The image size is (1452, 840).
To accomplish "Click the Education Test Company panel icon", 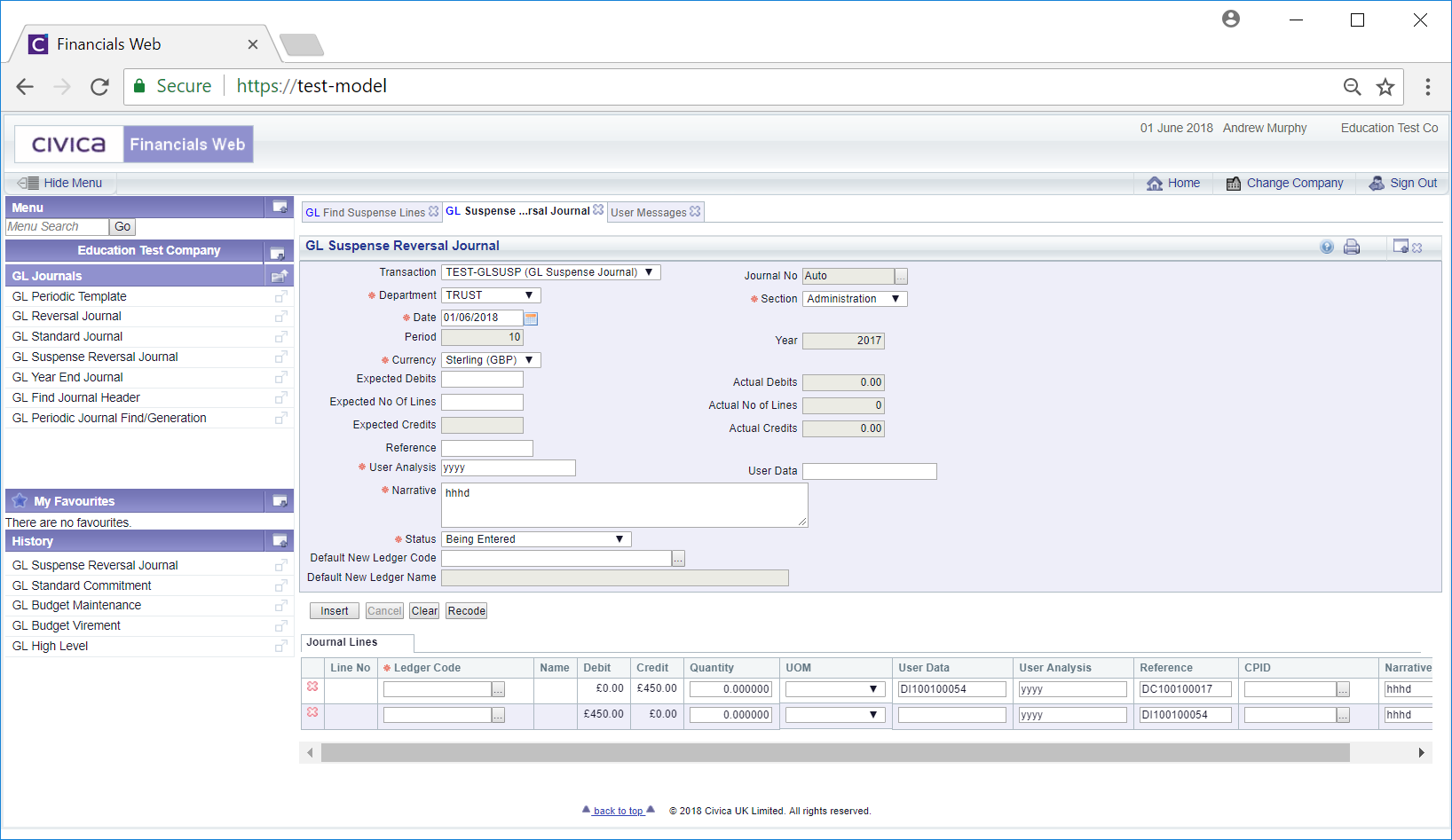I will 278,253.
